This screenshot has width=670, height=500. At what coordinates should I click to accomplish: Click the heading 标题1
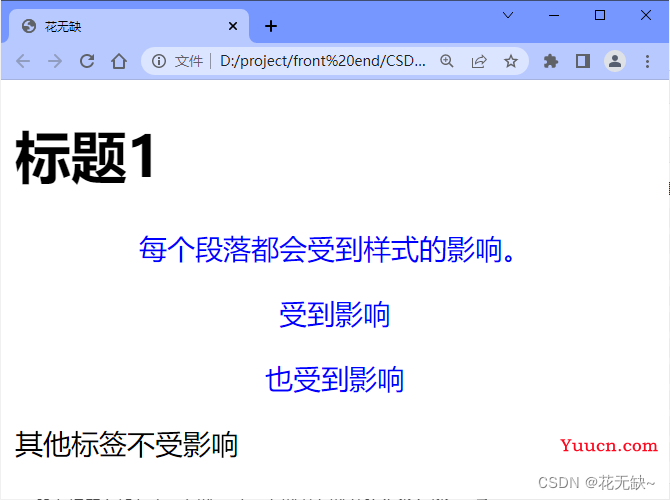tap(85, 158)
